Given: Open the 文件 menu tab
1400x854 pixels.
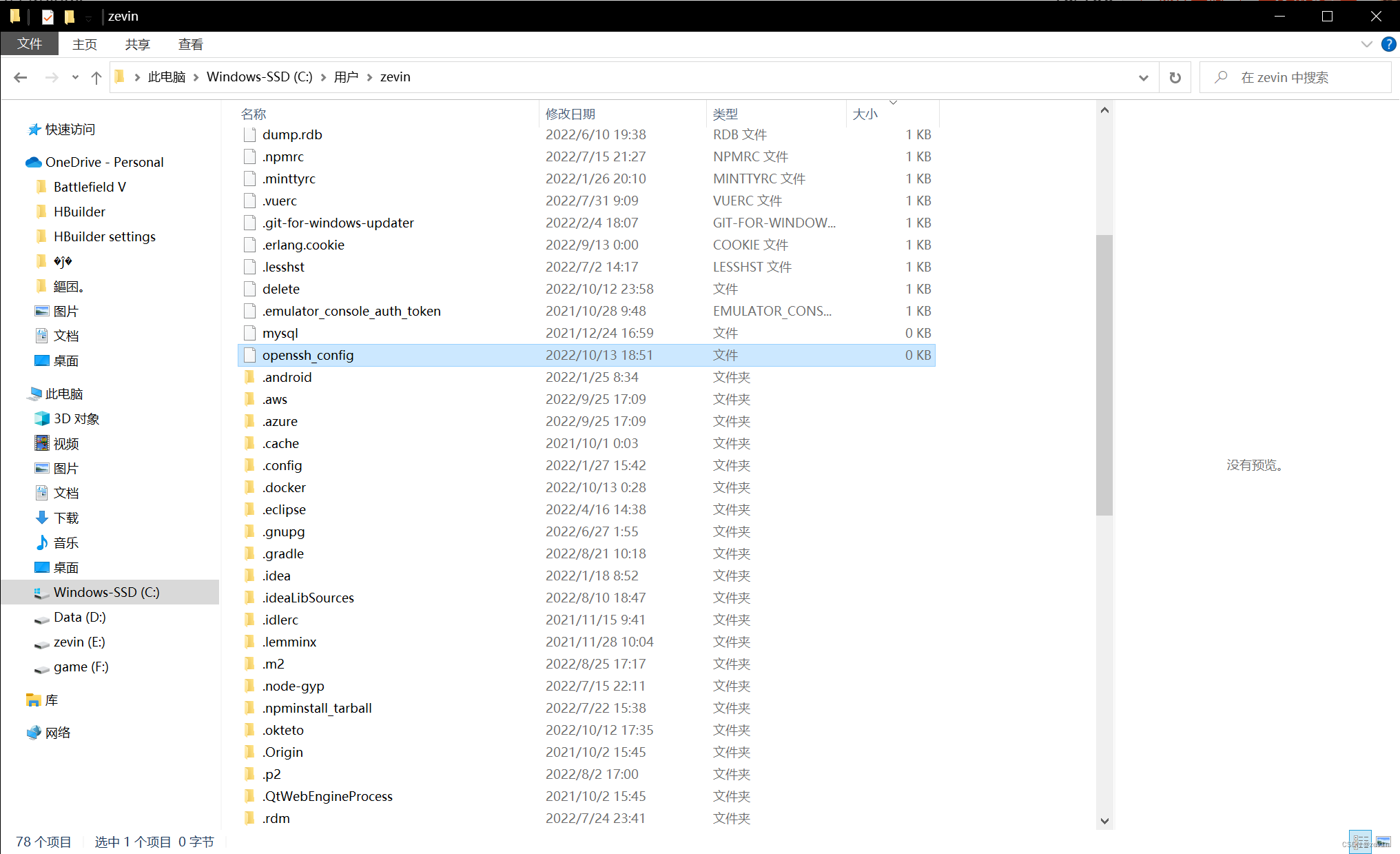Looking at the screenshot, I should [30, 44].
